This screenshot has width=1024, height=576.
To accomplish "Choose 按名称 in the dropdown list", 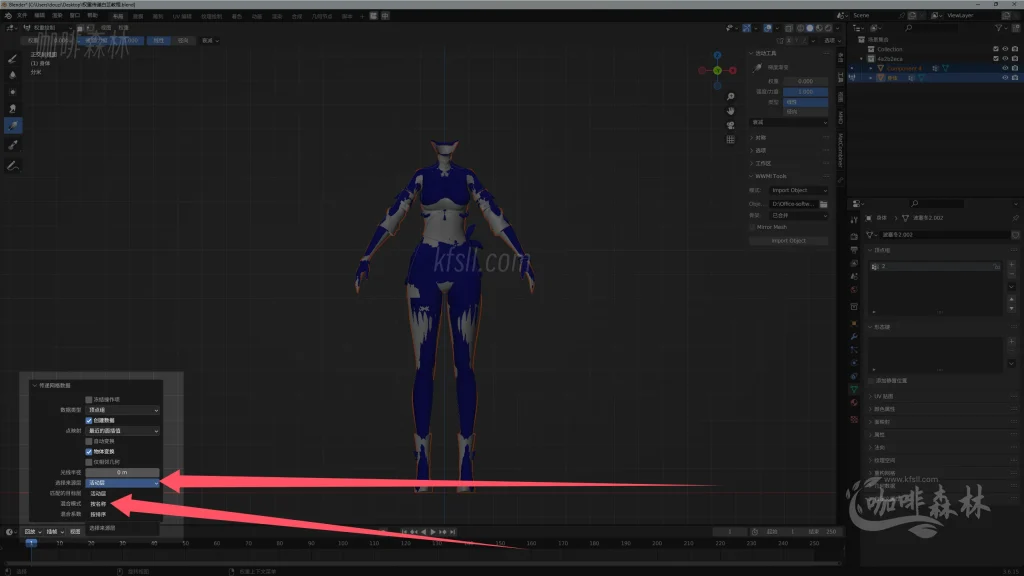I will tap(98, 504).
